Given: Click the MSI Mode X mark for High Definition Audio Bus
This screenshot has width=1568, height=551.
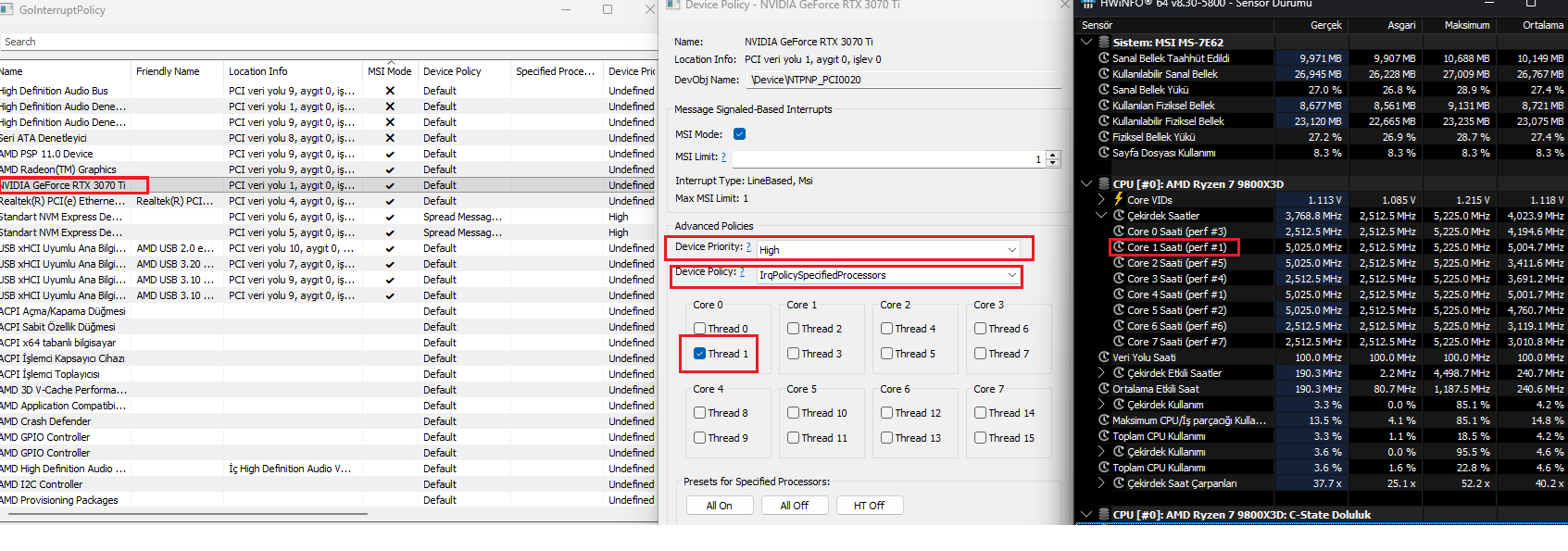Looking at the screenshot, I should 390,91.
